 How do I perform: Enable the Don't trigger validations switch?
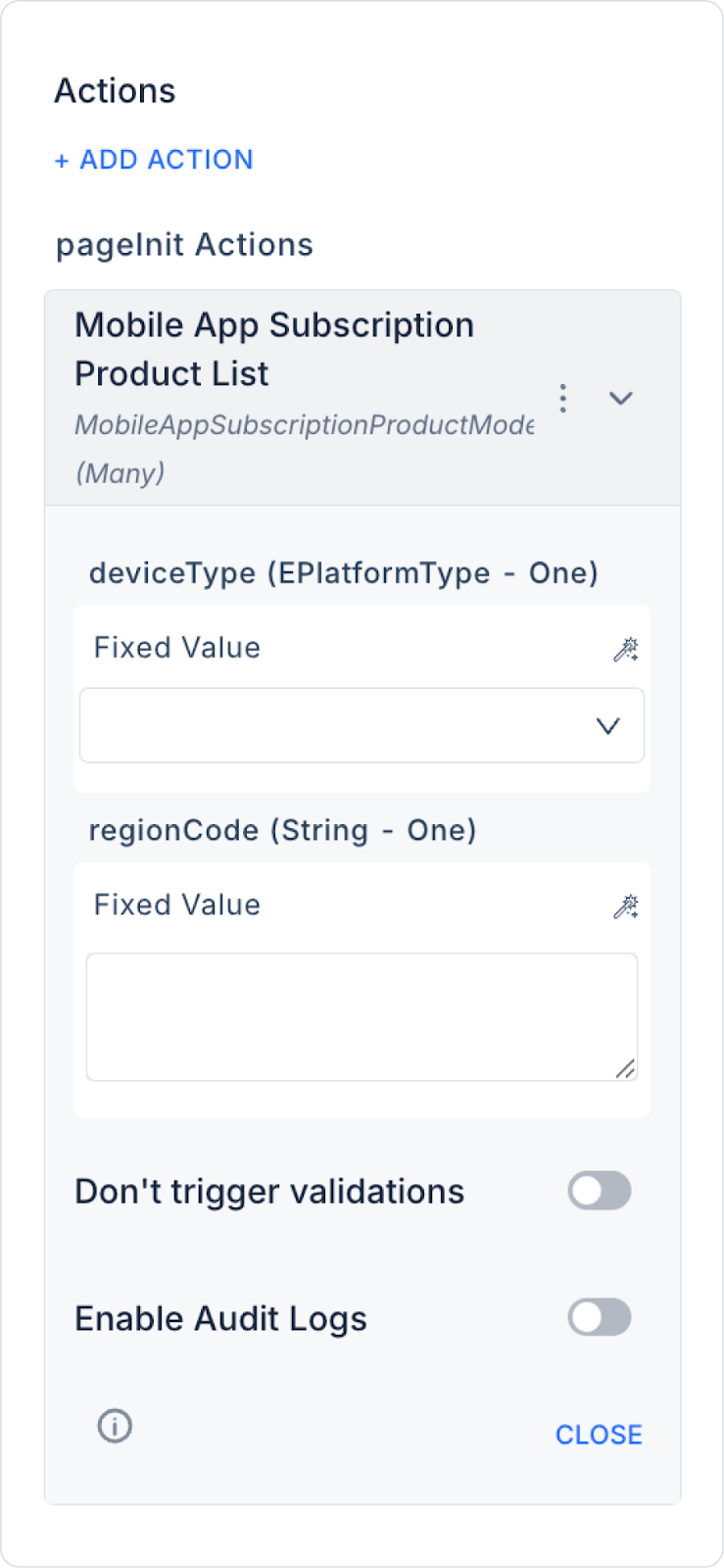pyautogui.click(x=600, y=1191)
